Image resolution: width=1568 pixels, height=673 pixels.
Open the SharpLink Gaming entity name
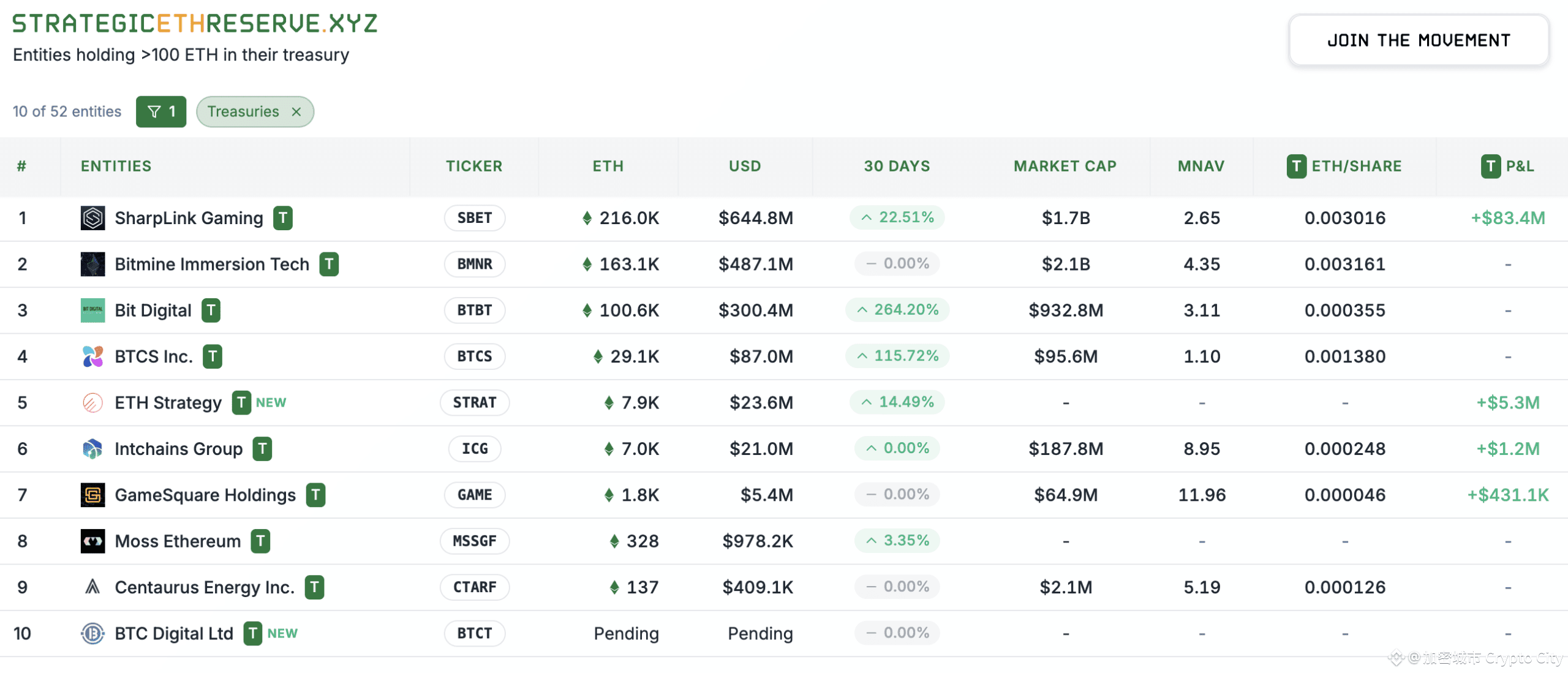(x=189, y=218)
